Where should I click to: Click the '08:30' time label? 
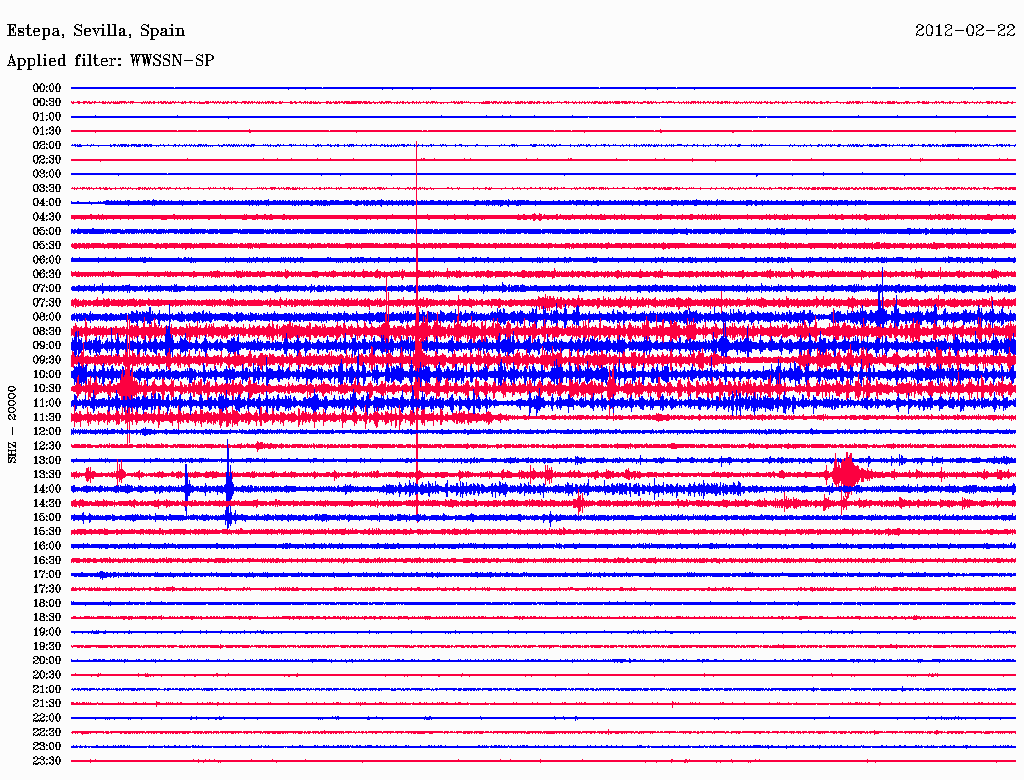pos(46,331)
